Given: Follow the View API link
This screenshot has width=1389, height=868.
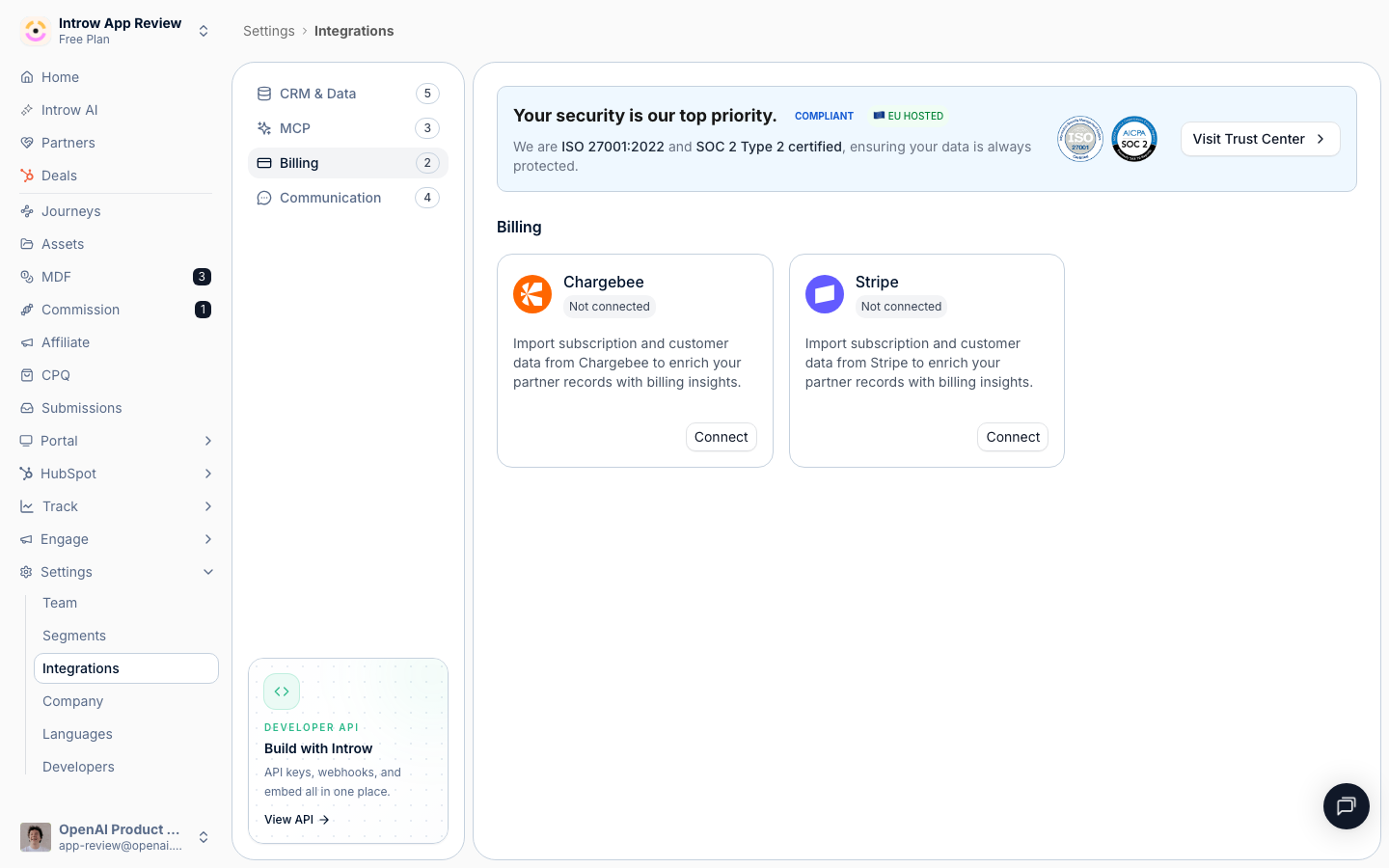Looking at the screenshot, I should (297, 820).
